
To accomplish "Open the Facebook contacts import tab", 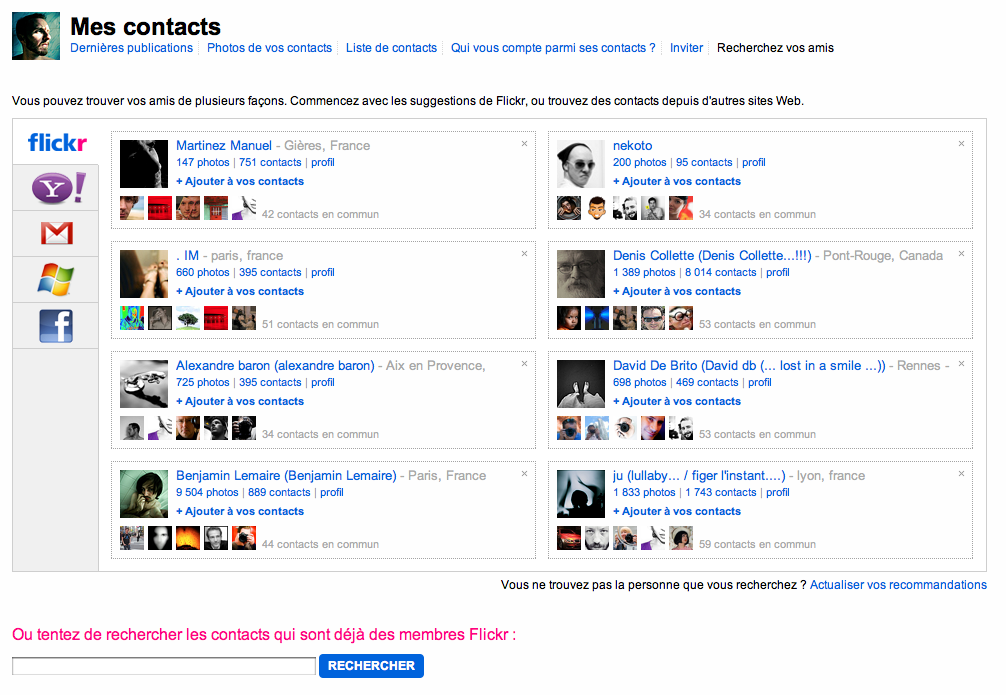I will click(x=56, y=326).
